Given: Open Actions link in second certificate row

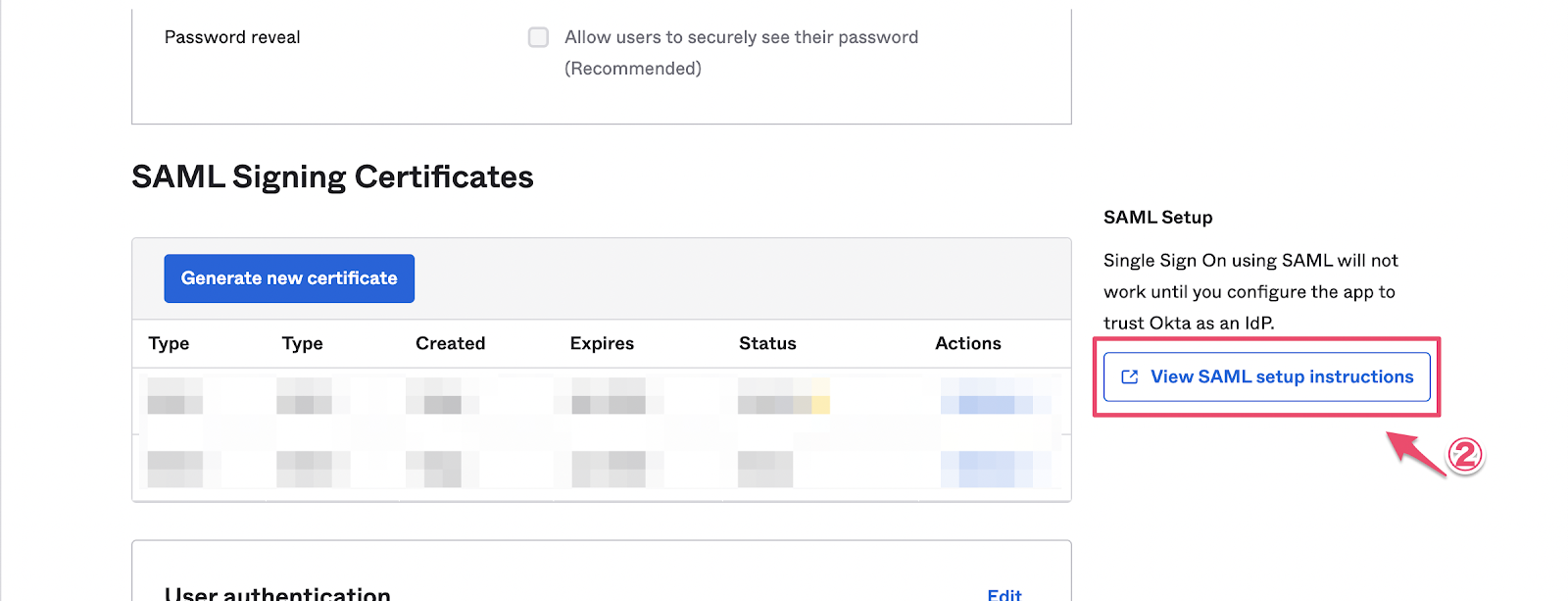Looking at the screenshot, I should (987, 469).
